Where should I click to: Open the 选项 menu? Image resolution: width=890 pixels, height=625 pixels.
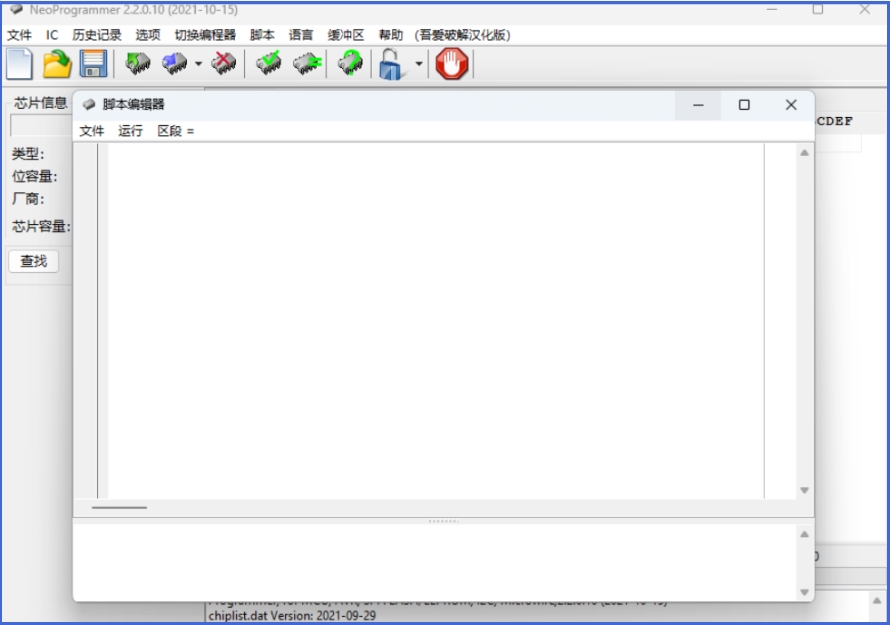148,35
